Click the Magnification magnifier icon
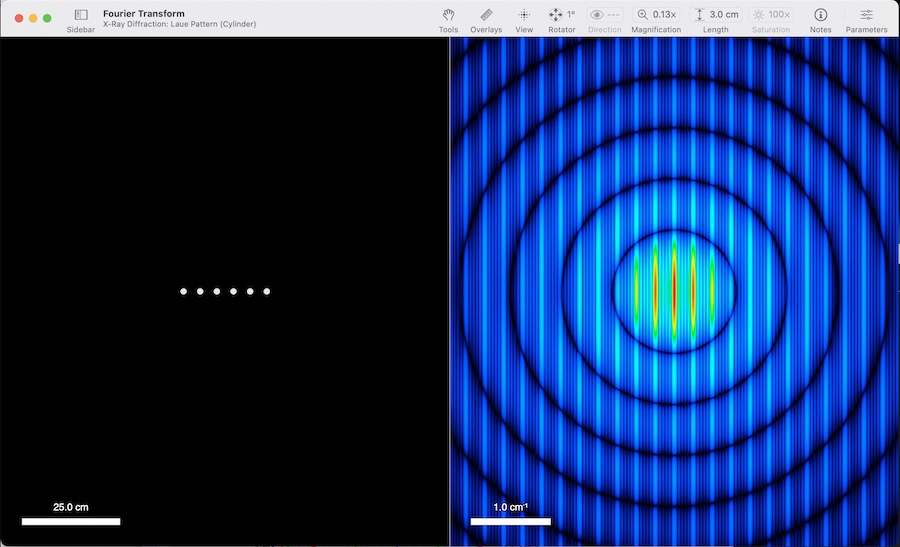 pyautogui.click(x=642, y=15)
